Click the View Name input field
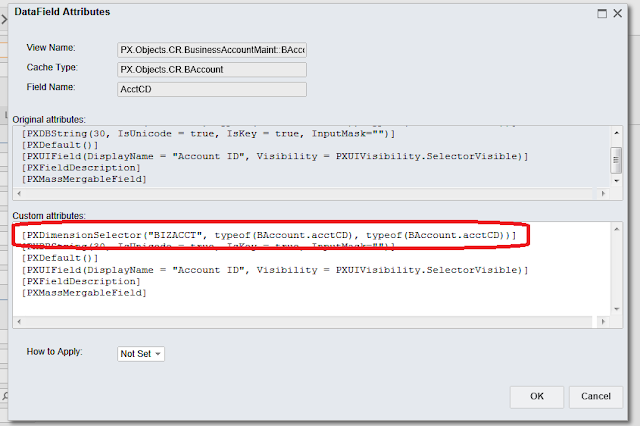The height and width of the screenshot is (426, 640). tap(212, 50)
